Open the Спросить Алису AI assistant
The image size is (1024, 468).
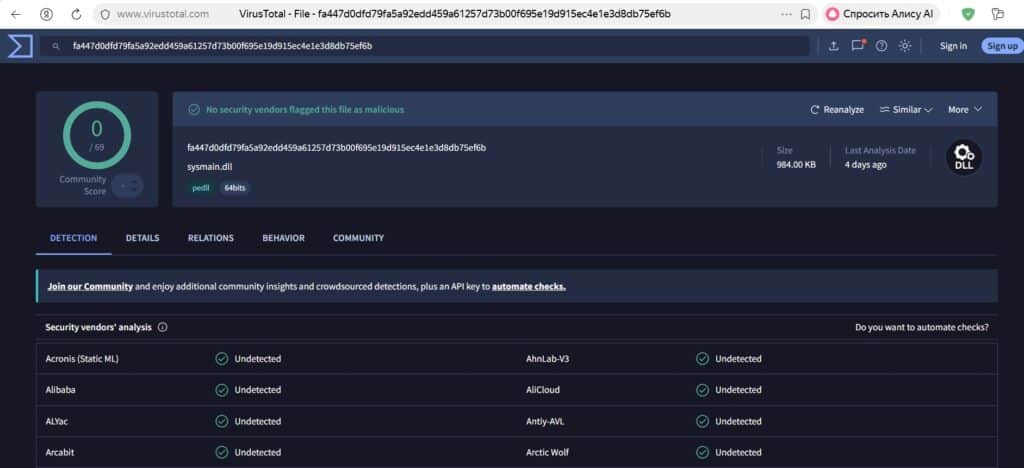point(881,14)
